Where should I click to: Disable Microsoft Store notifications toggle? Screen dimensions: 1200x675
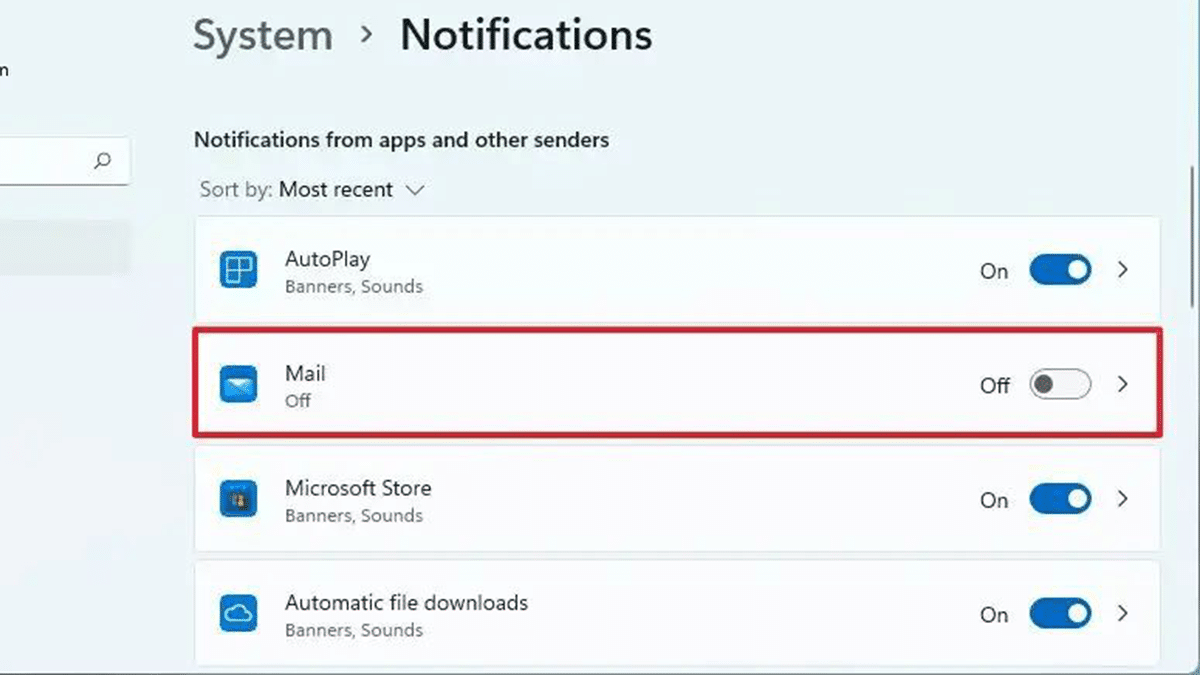click(x=1060, y=500)
